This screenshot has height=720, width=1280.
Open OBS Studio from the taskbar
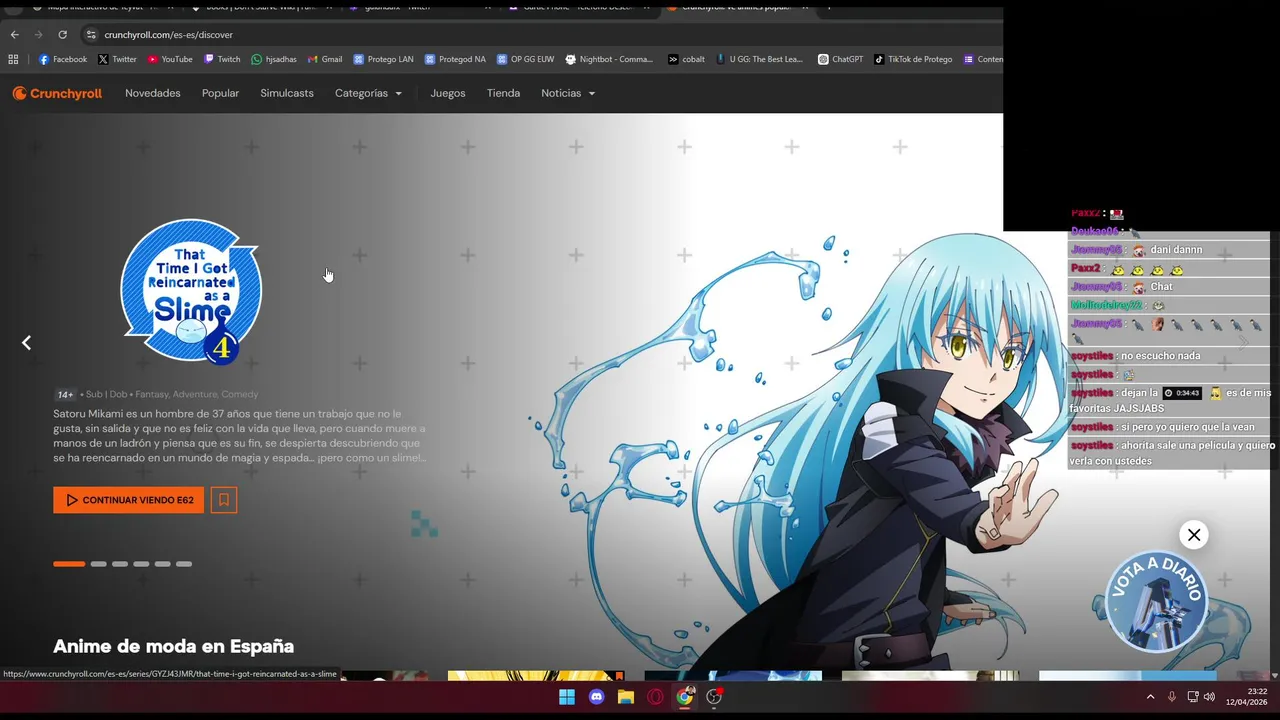714,697
